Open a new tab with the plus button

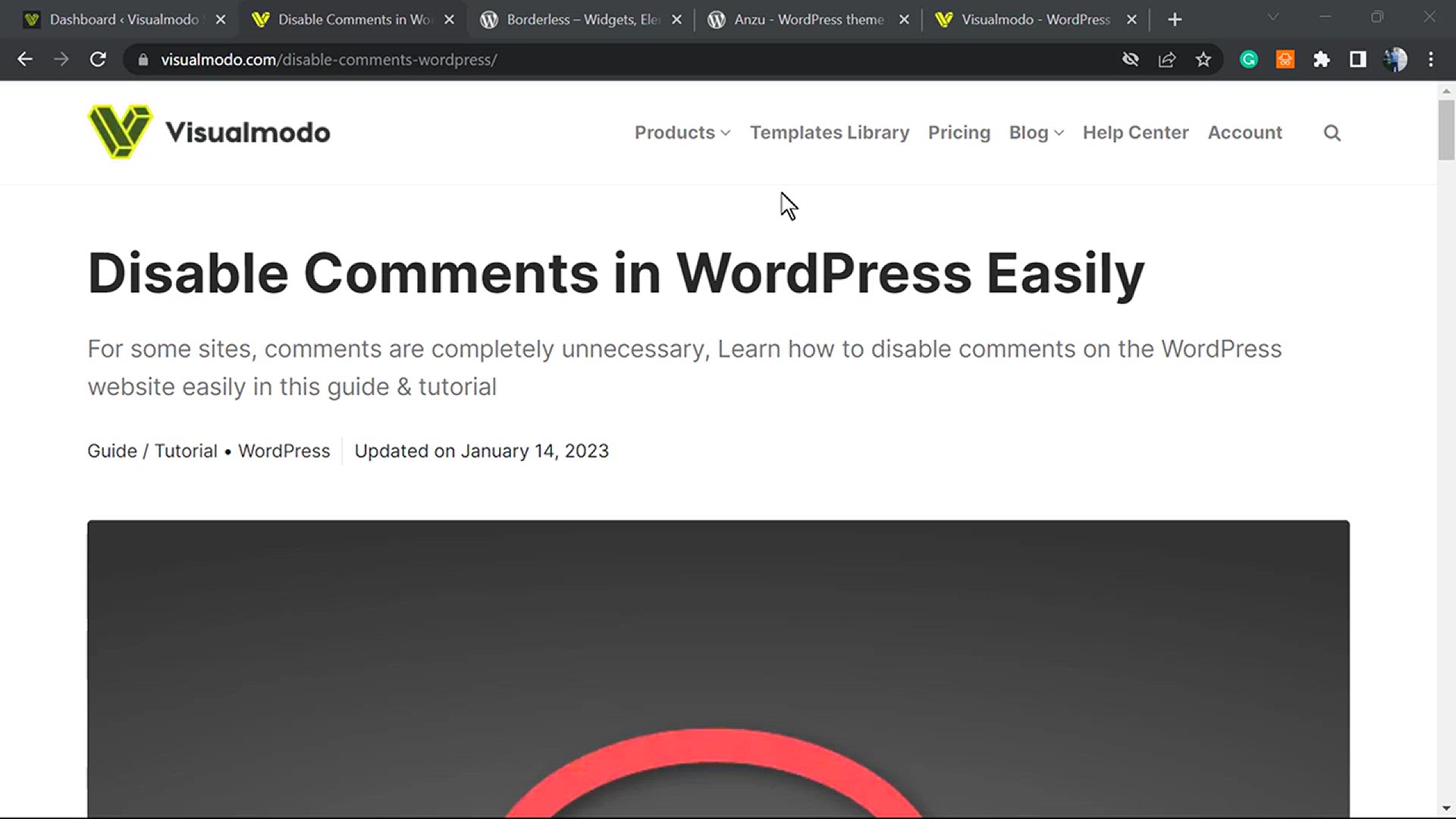point(1175,20)
